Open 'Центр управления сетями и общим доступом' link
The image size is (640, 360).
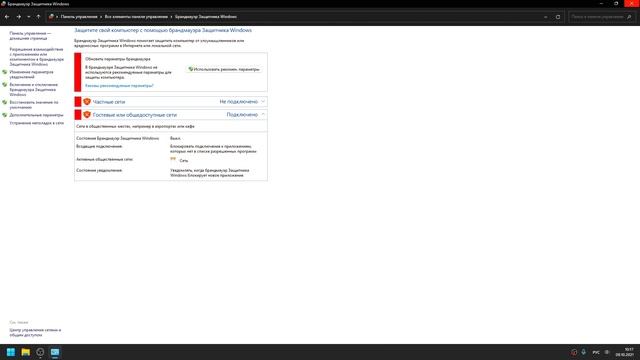(x=35, y=332)
